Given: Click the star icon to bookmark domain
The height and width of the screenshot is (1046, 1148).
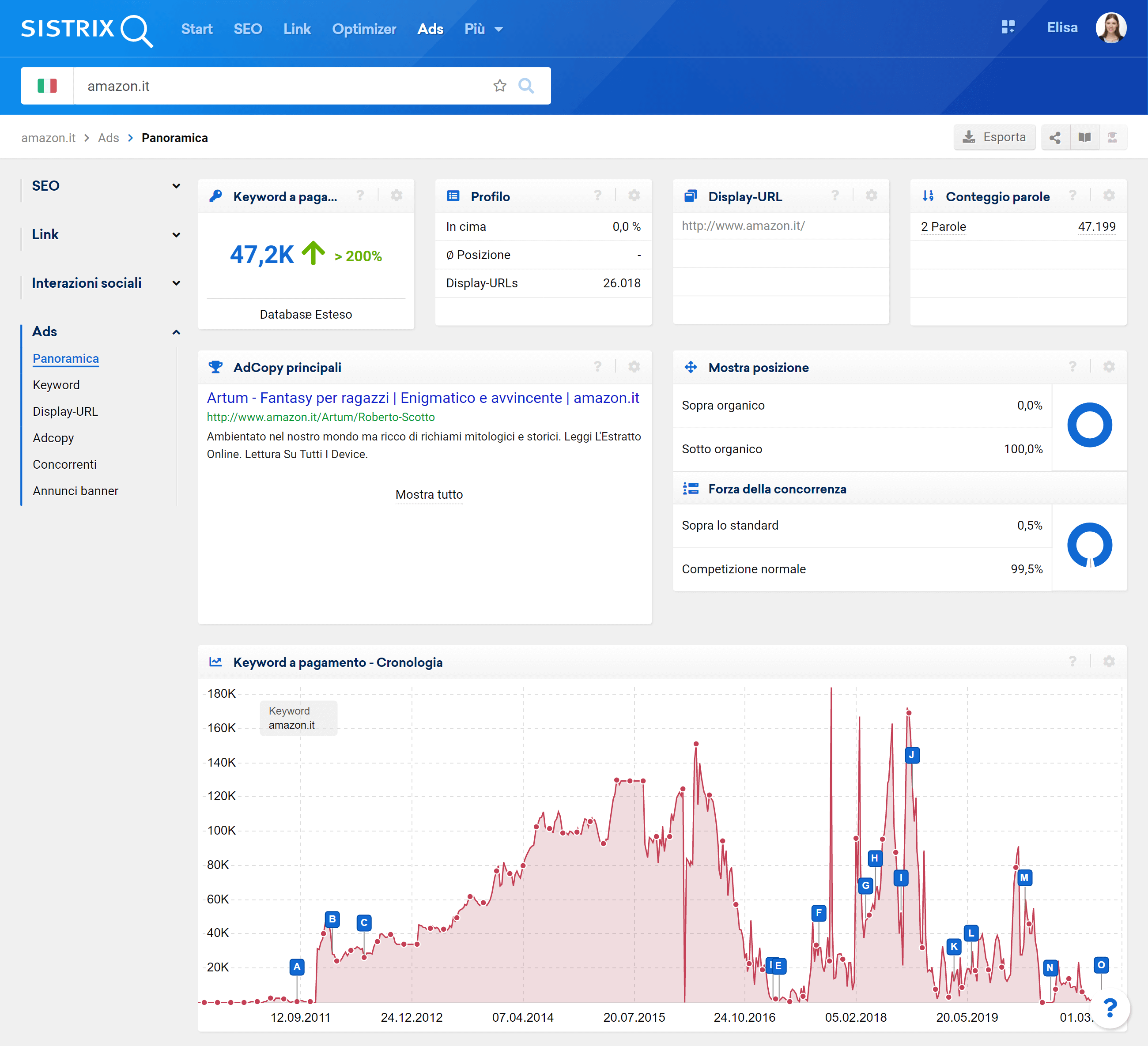Looking at the screenshot, I should click(500, 86).
